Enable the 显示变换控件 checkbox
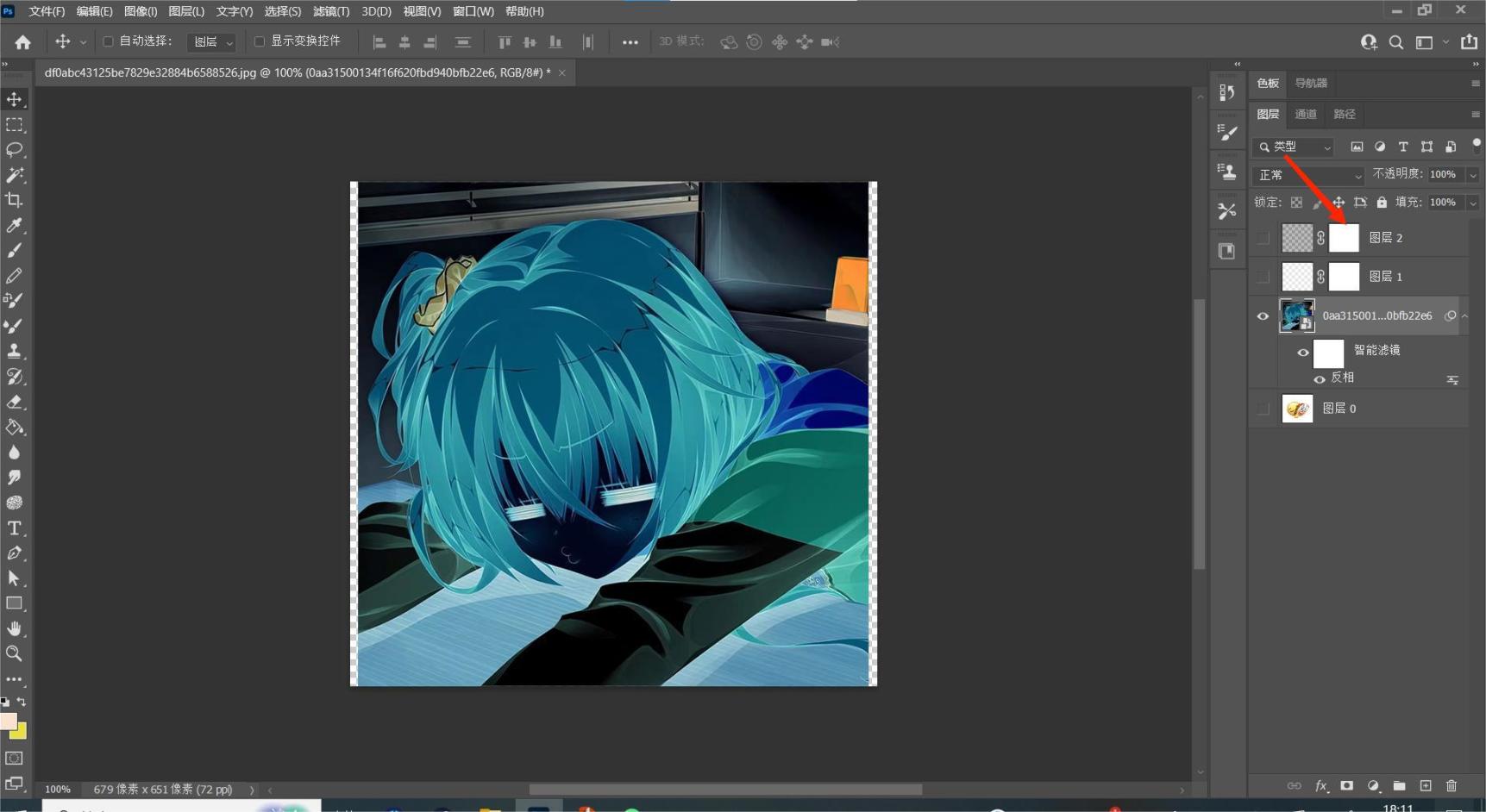This screenshot has width=1486, height=812. (x=260, y=41)
